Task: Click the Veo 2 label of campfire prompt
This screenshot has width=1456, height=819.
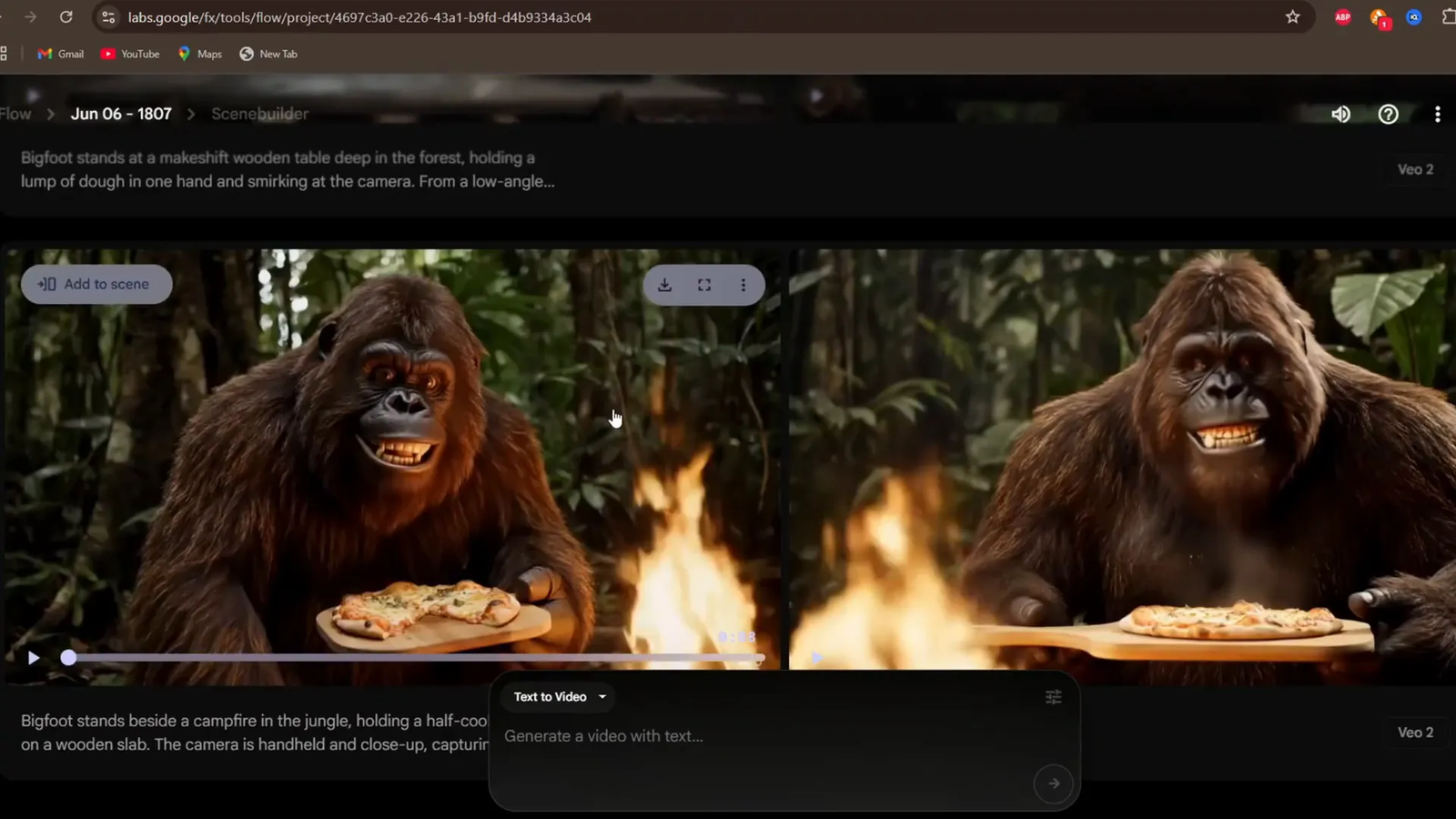Action: (x=1415, y=733)
